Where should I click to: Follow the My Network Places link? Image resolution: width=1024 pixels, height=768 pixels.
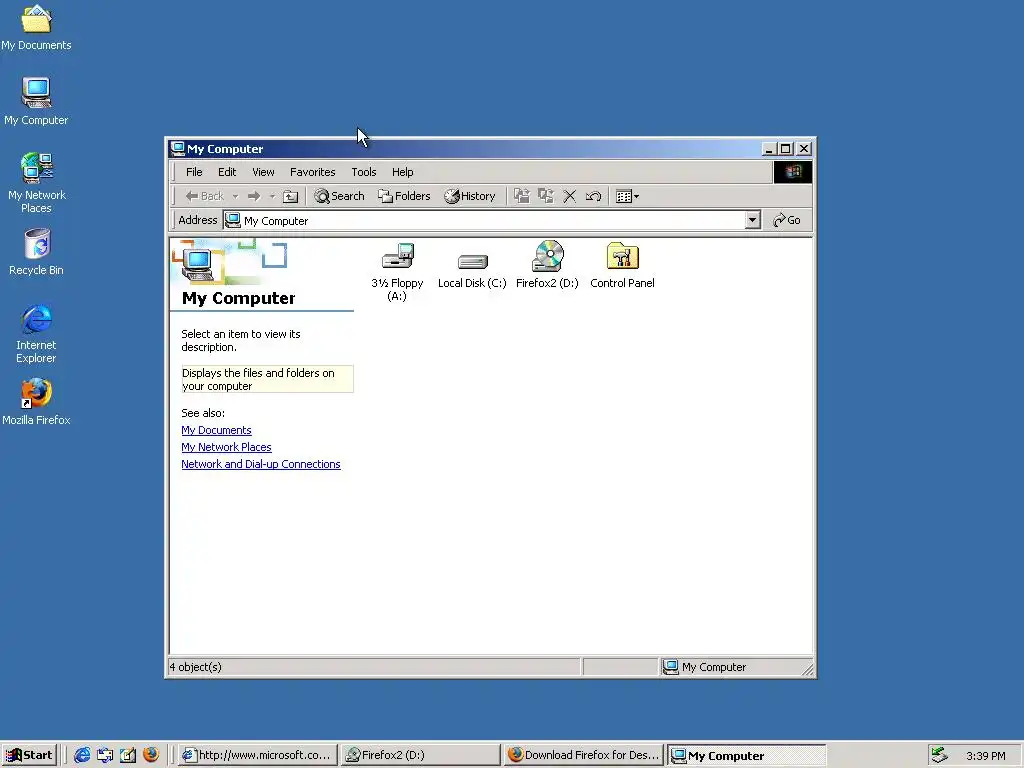click(x=226, y=447)
